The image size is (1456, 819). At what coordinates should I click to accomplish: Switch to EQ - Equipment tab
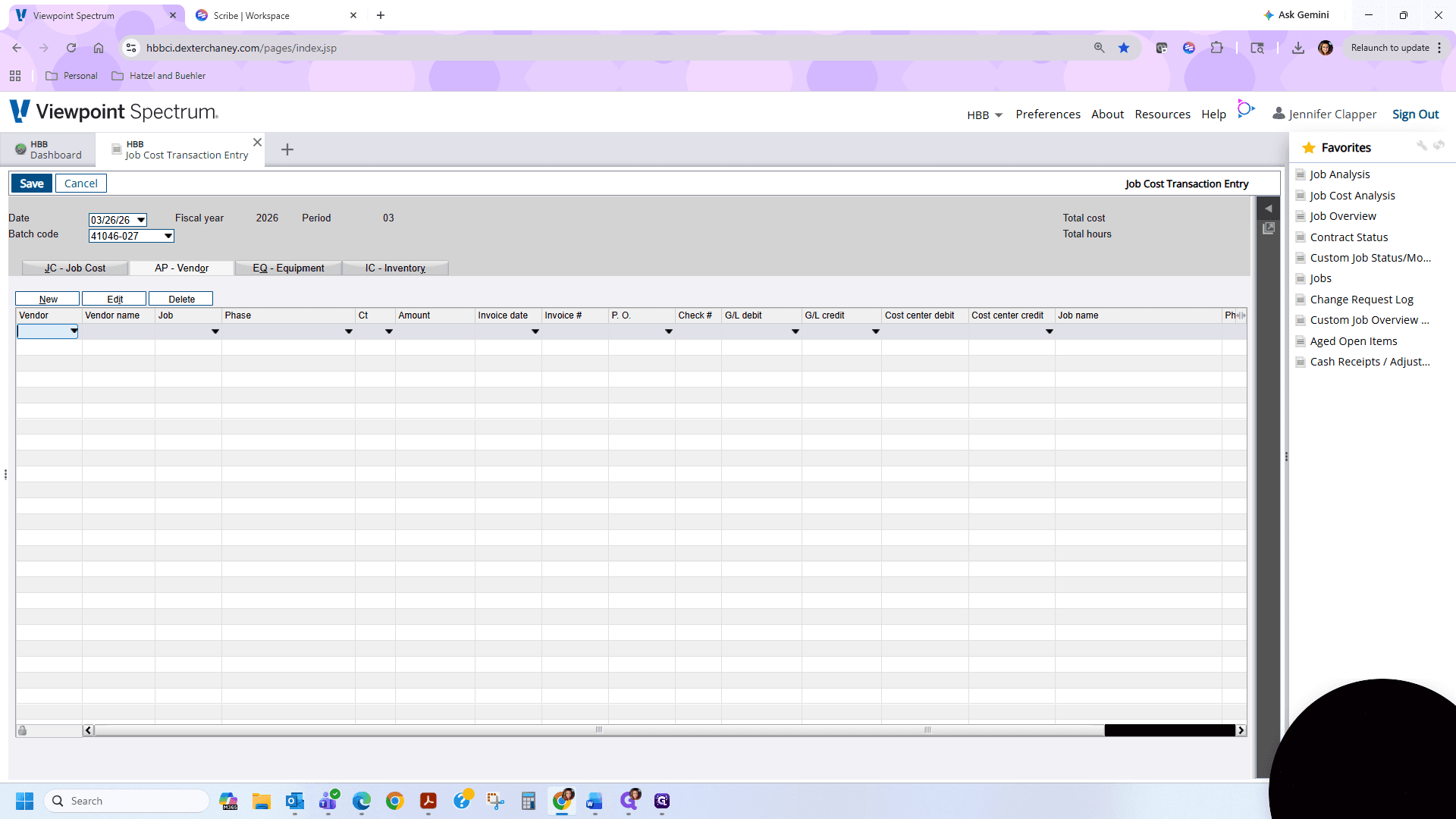click(x=288, y=268)
